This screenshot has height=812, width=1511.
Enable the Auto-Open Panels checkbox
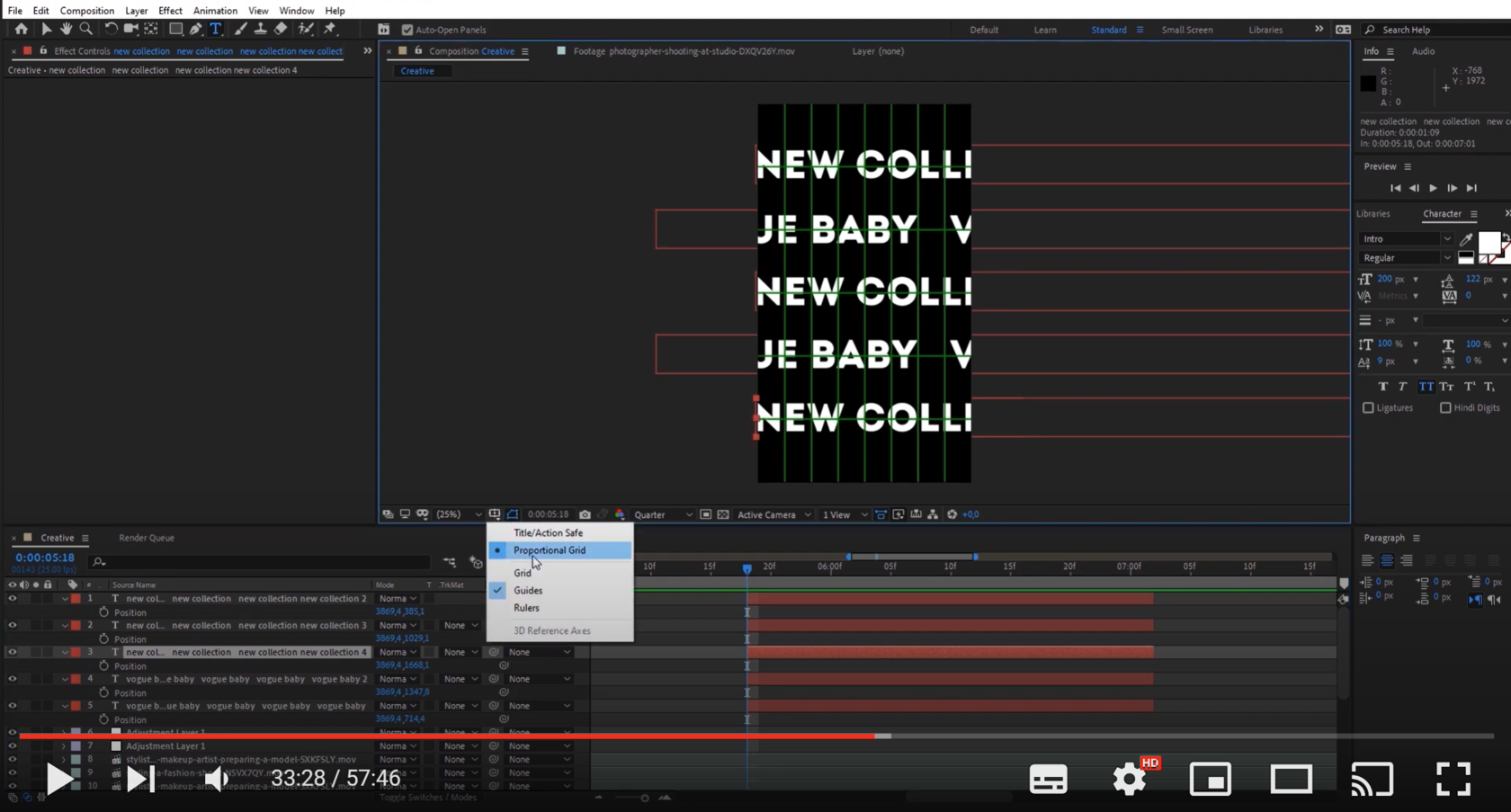tap(407, 30)
